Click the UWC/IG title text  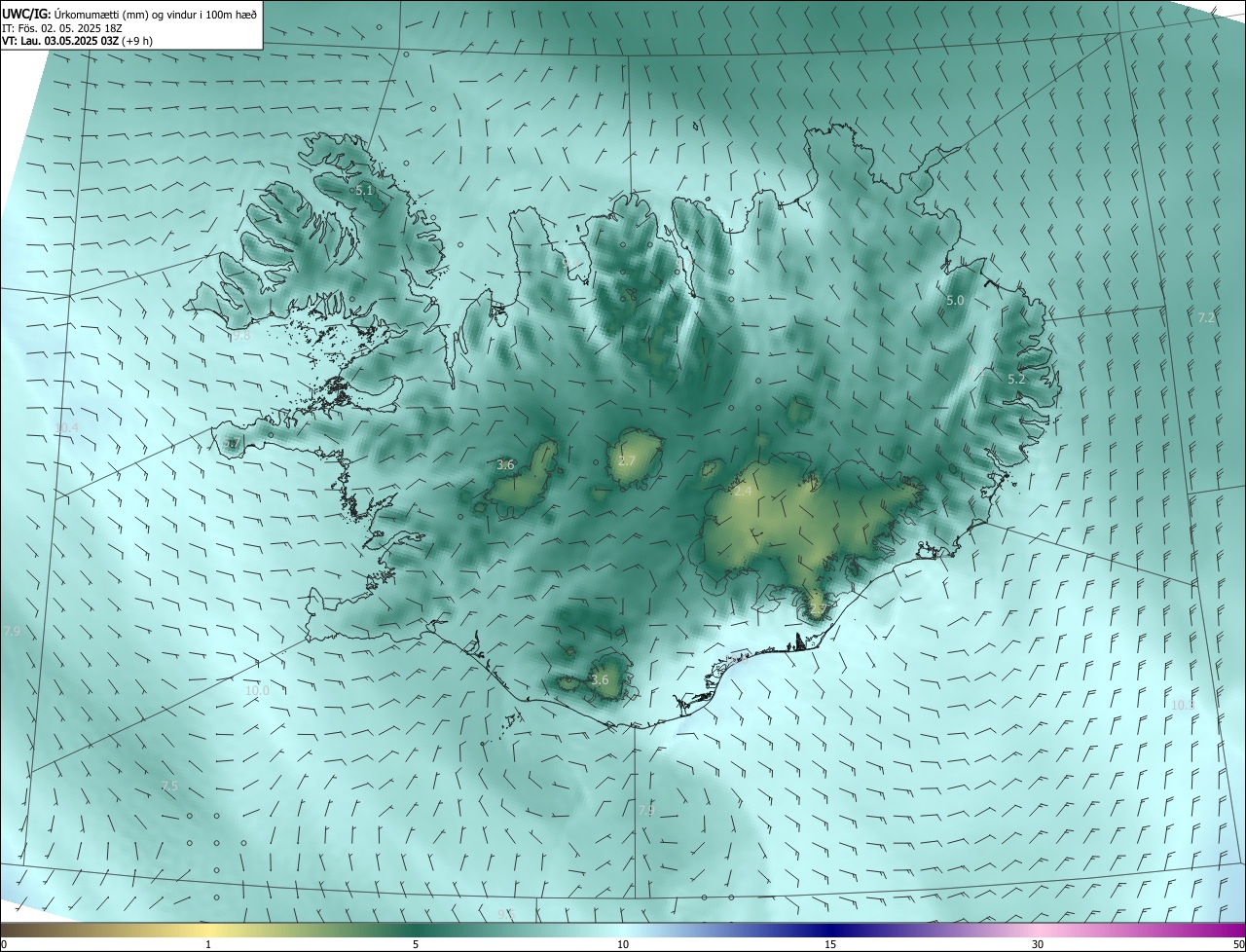pyautogui.click(x=26, y=13)
